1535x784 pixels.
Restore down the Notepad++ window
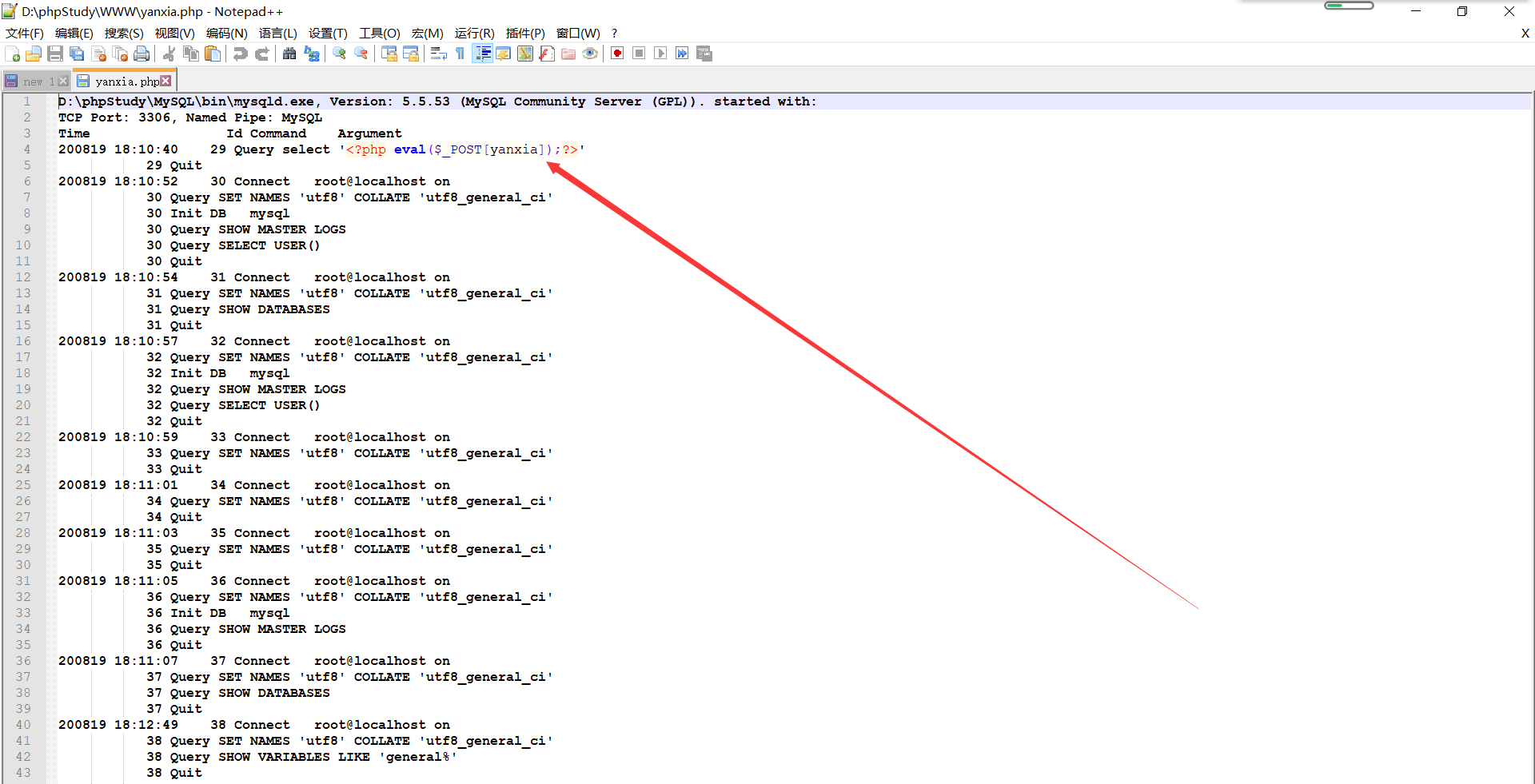point(1462,11)
